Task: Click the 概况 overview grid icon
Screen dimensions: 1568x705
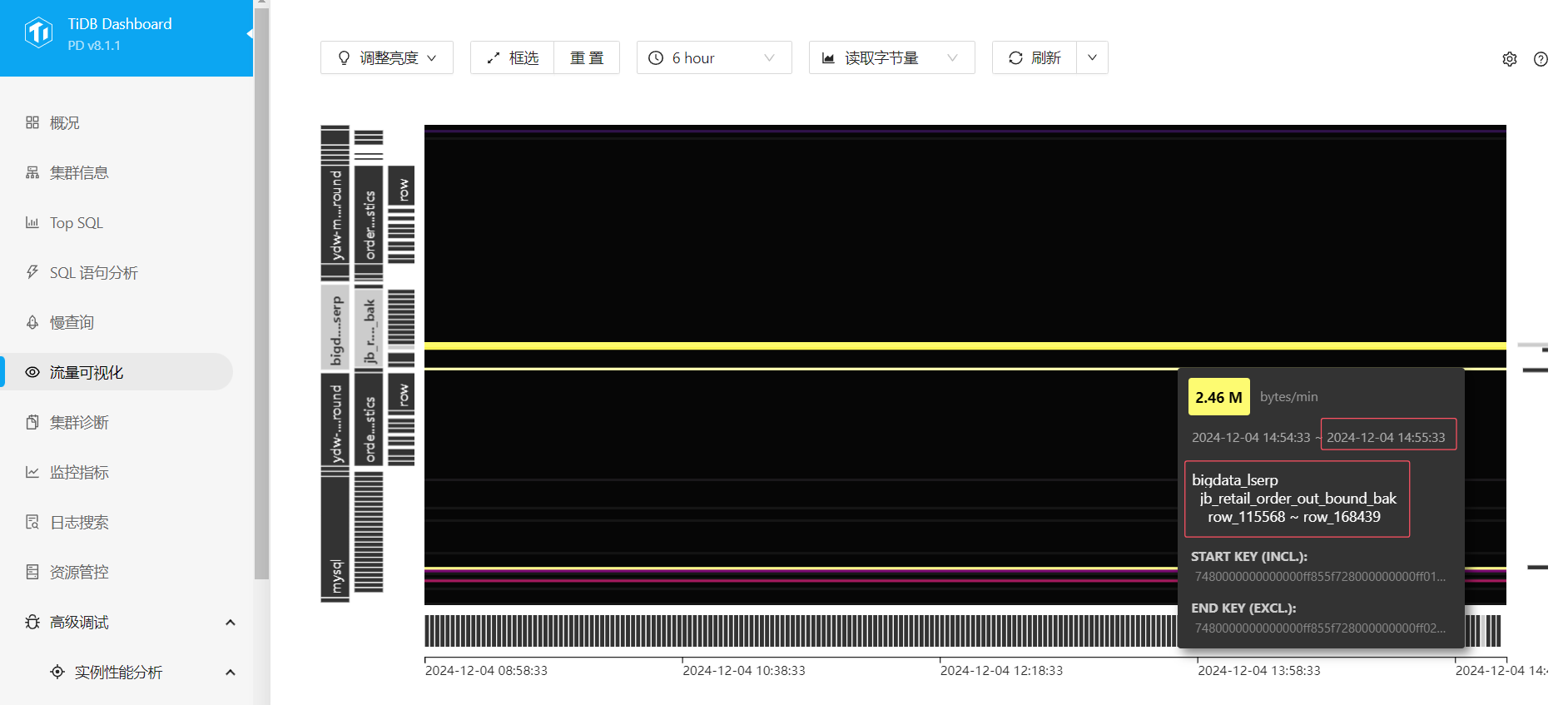Action: [x=32, y=122]
